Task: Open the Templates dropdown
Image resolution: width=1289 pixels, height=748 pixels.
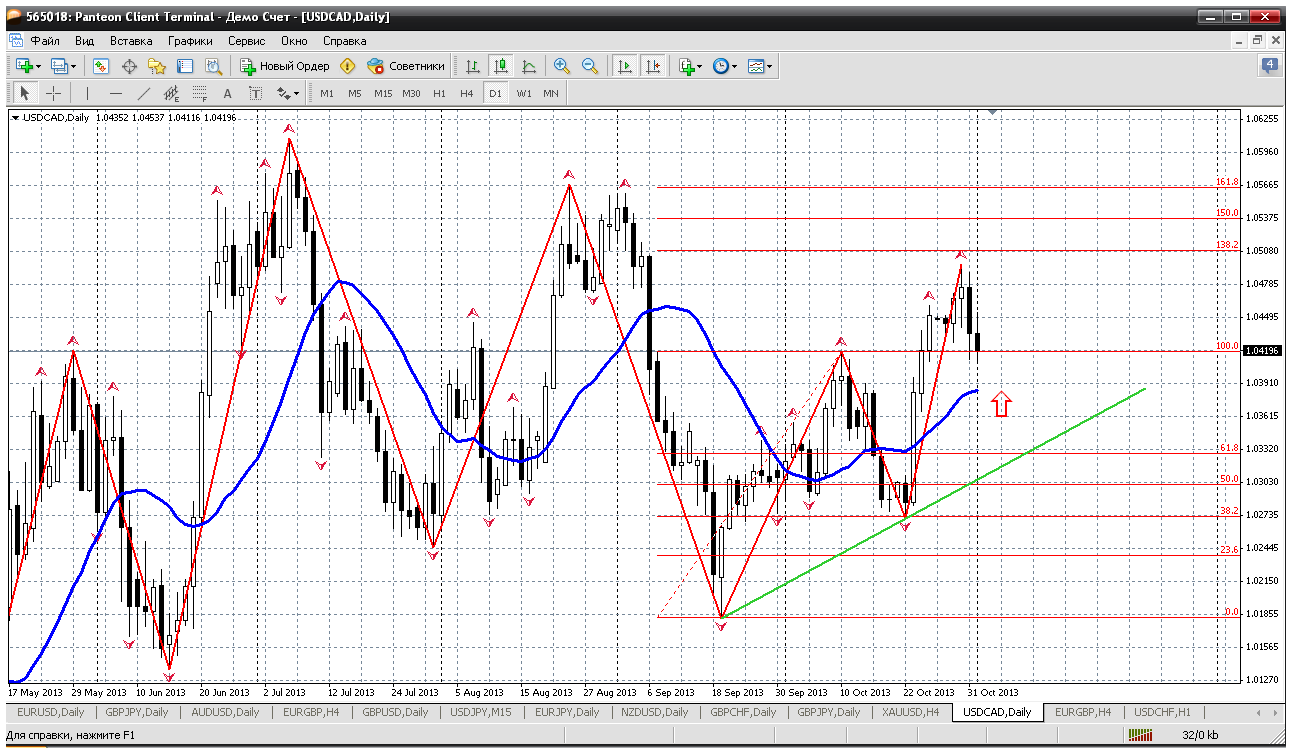Action: coord(769,67)
